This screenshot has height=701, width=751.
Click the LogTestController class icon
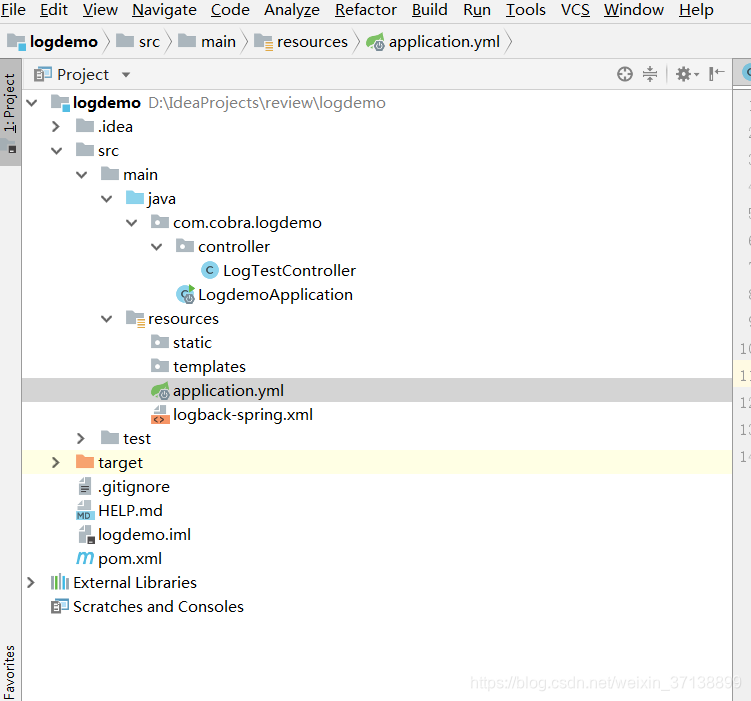[209, 271]
